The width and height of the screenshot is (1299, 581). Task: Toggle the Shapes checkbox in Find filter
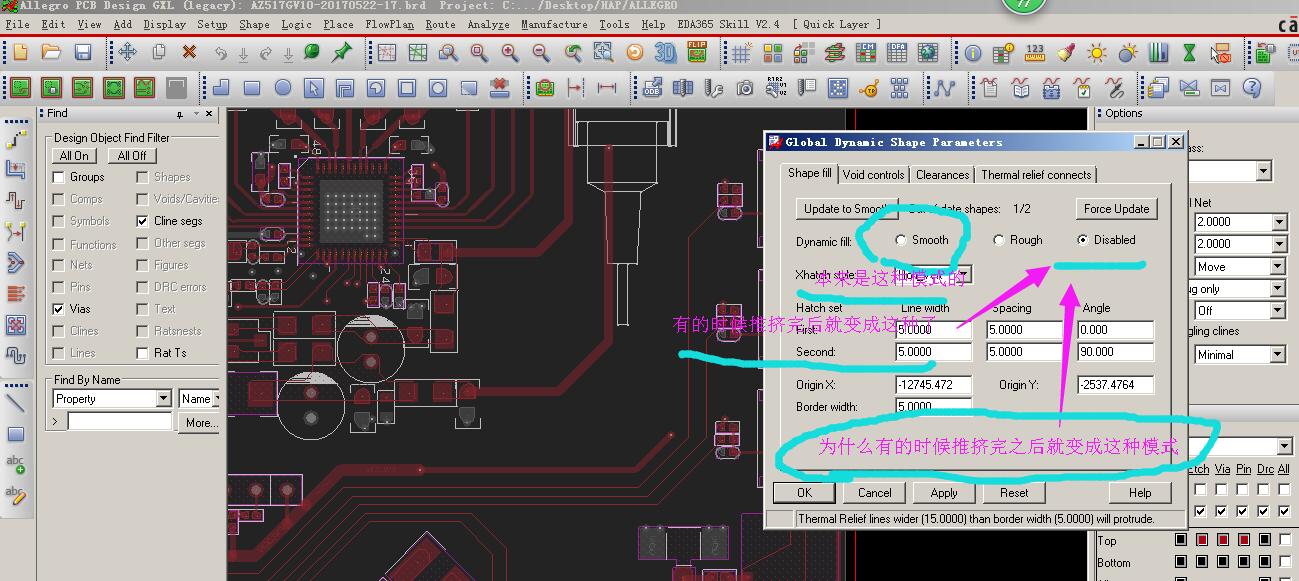[143, 177]
